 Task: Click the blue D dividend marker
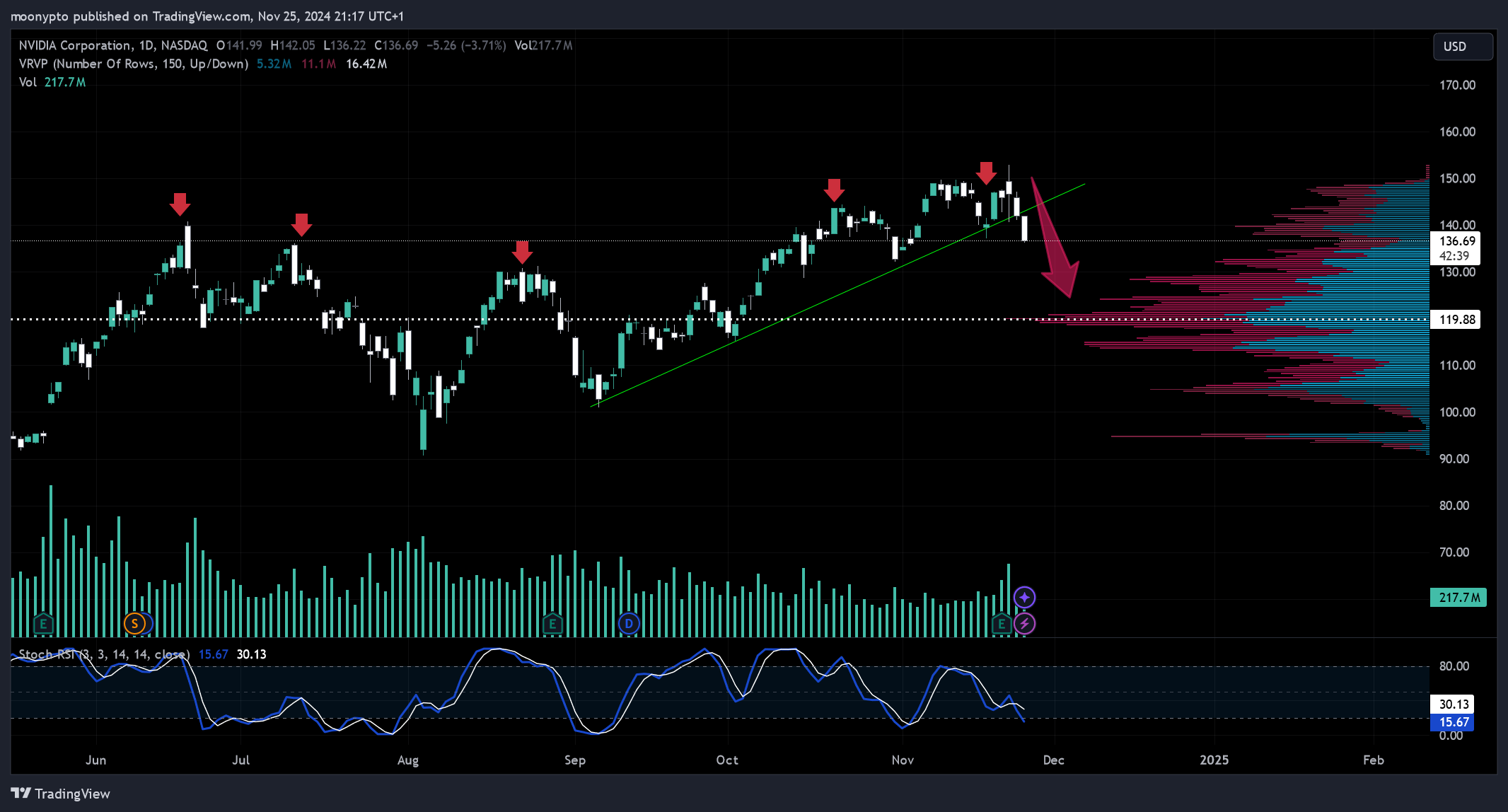click(x=629, y=624)
